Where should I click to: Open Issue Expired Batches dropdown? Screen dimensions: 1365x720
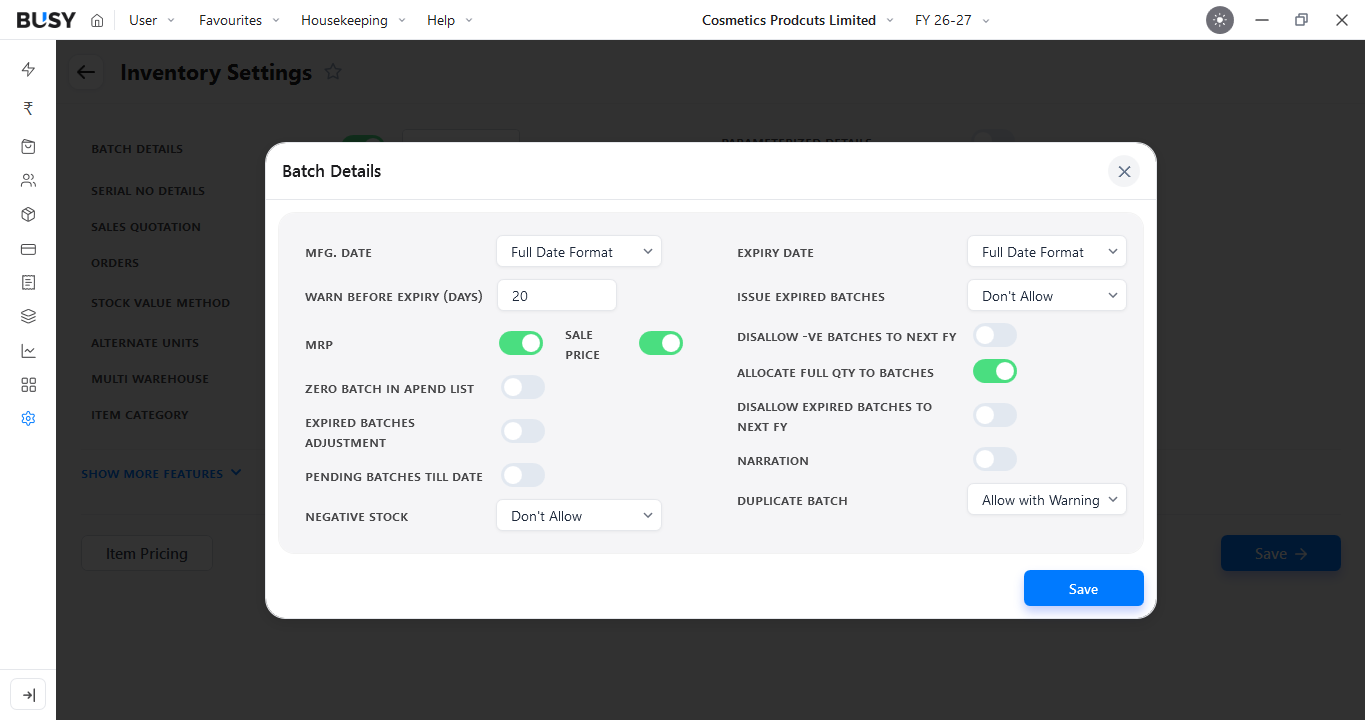click(1047, 296)
